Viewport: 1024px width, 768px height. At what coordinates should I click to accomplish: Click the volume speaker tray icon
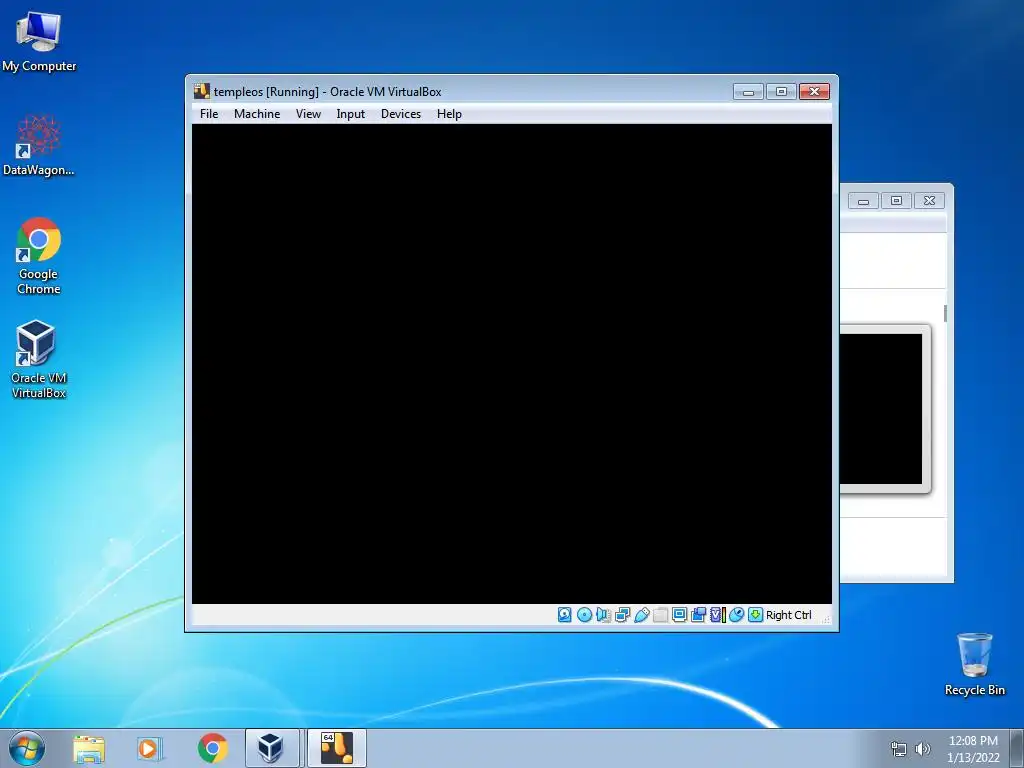922,749
